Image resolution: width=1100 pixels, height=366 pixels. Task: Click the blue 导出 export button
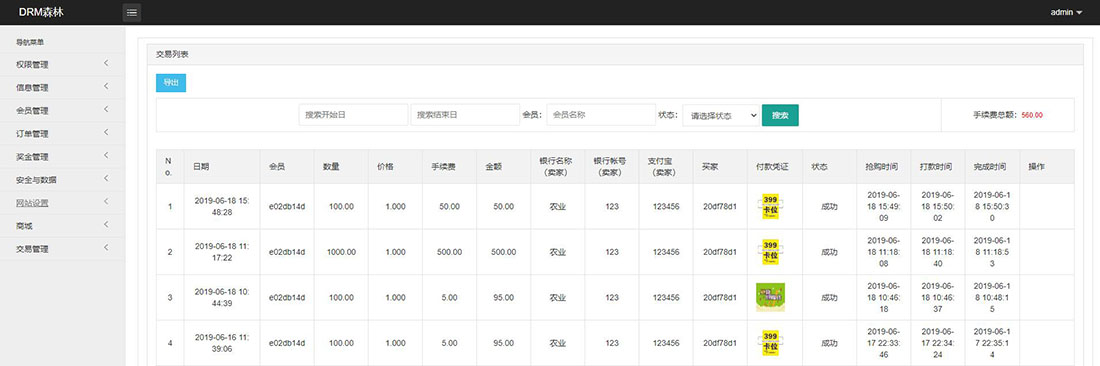[170, 83]
